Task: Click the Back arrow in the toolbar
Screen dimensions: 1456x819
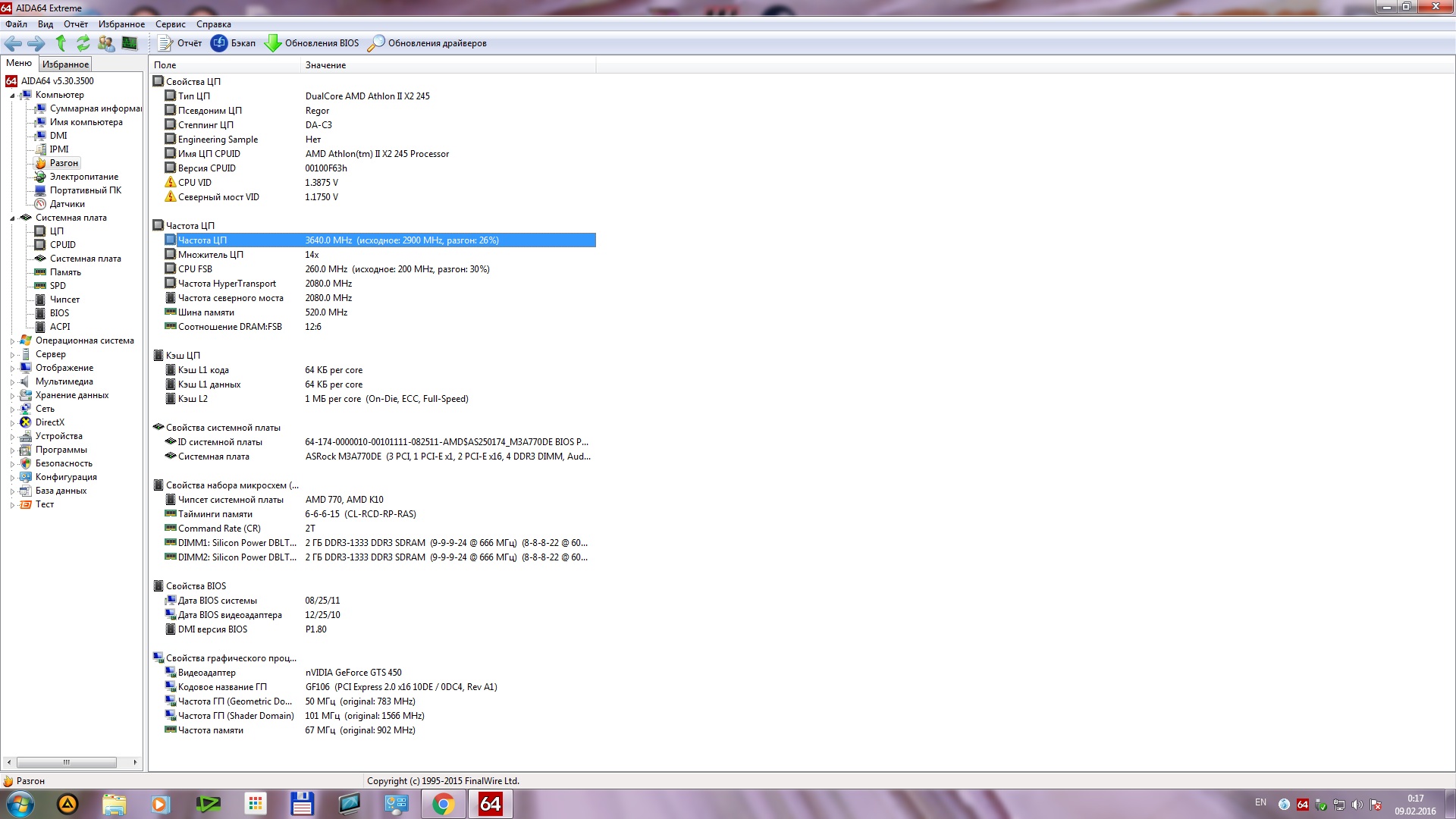Action: [13, 43]
